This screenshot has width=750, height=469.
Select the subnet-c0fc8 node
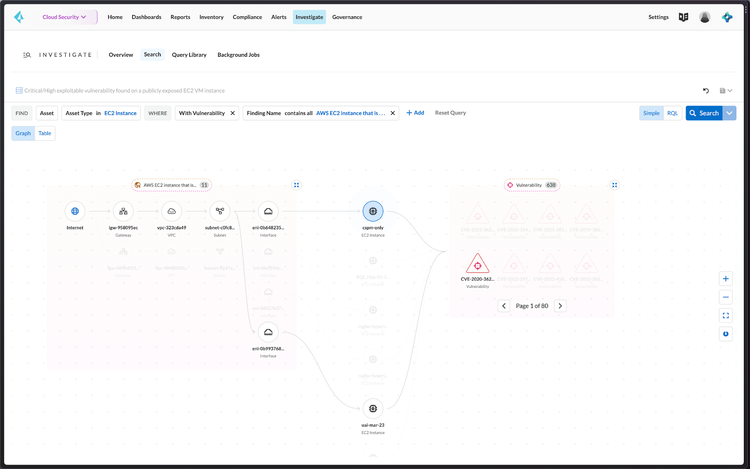(220, 211)
